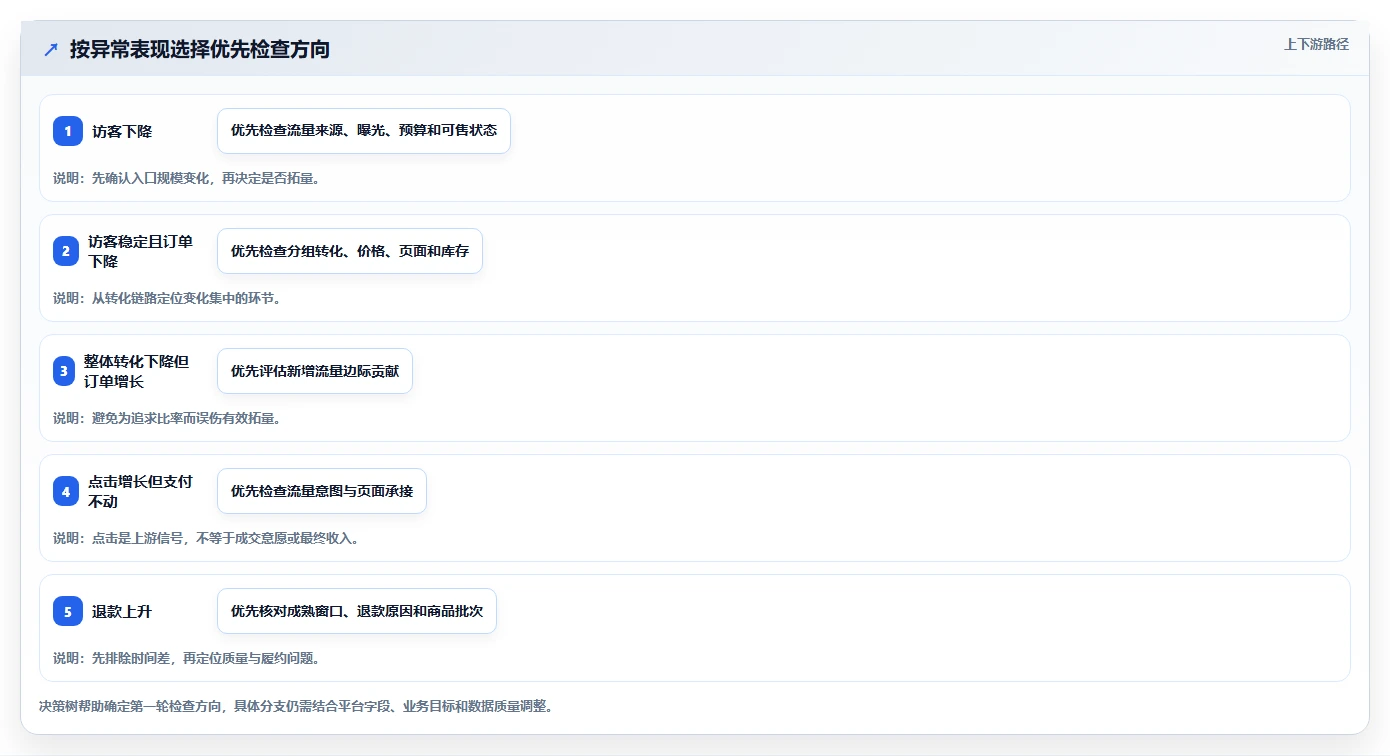This screenshot has height=756, width=1390.
Task: Click step number 3 badge
Action: pyautogui.click(x=64, y=371)
